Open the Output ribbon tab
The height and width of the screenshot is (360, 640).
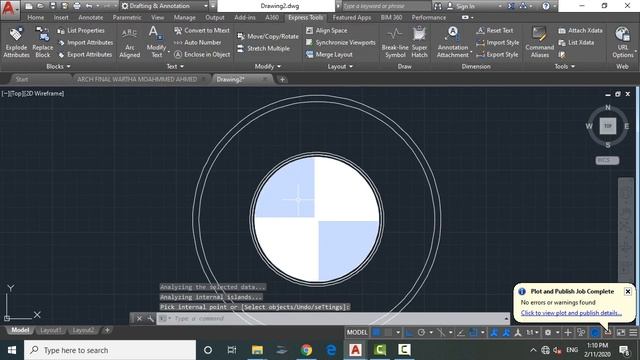click(x=215, y=18)
